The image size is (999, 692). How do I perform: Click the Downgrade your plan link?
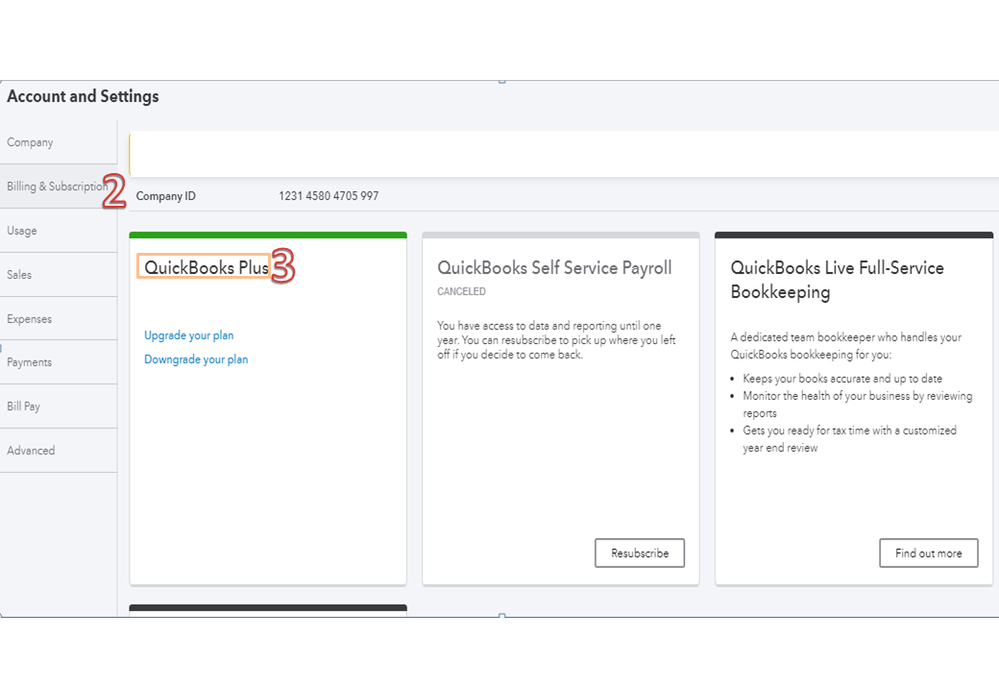[196, 360]
